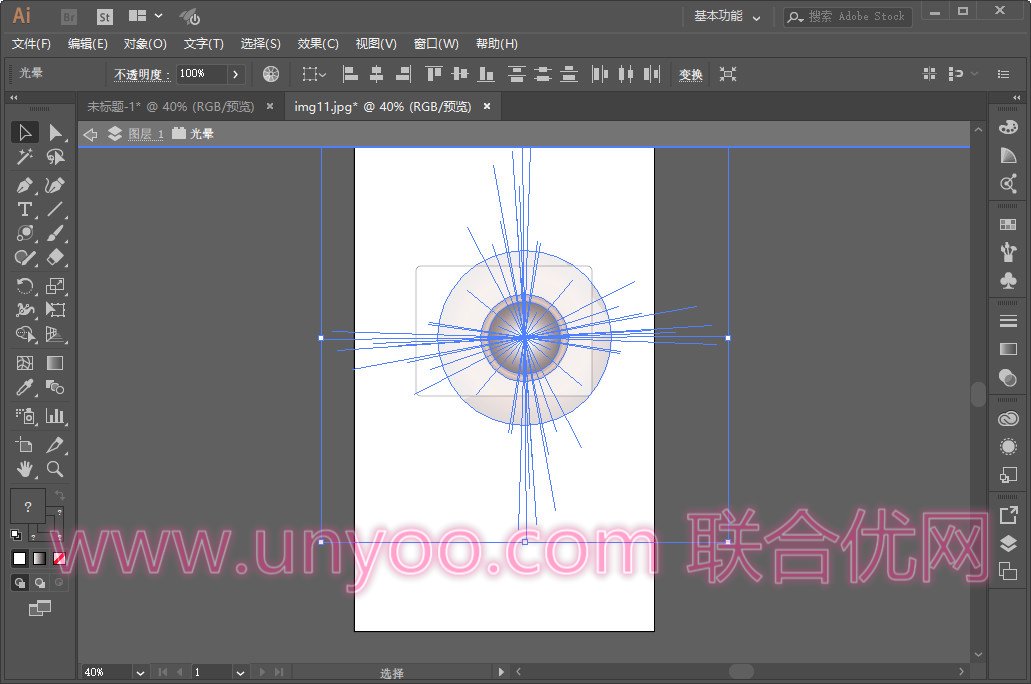Pick the Magic Wand tool
Screen dimensions: 1031x684
click(x=25, y=158)
